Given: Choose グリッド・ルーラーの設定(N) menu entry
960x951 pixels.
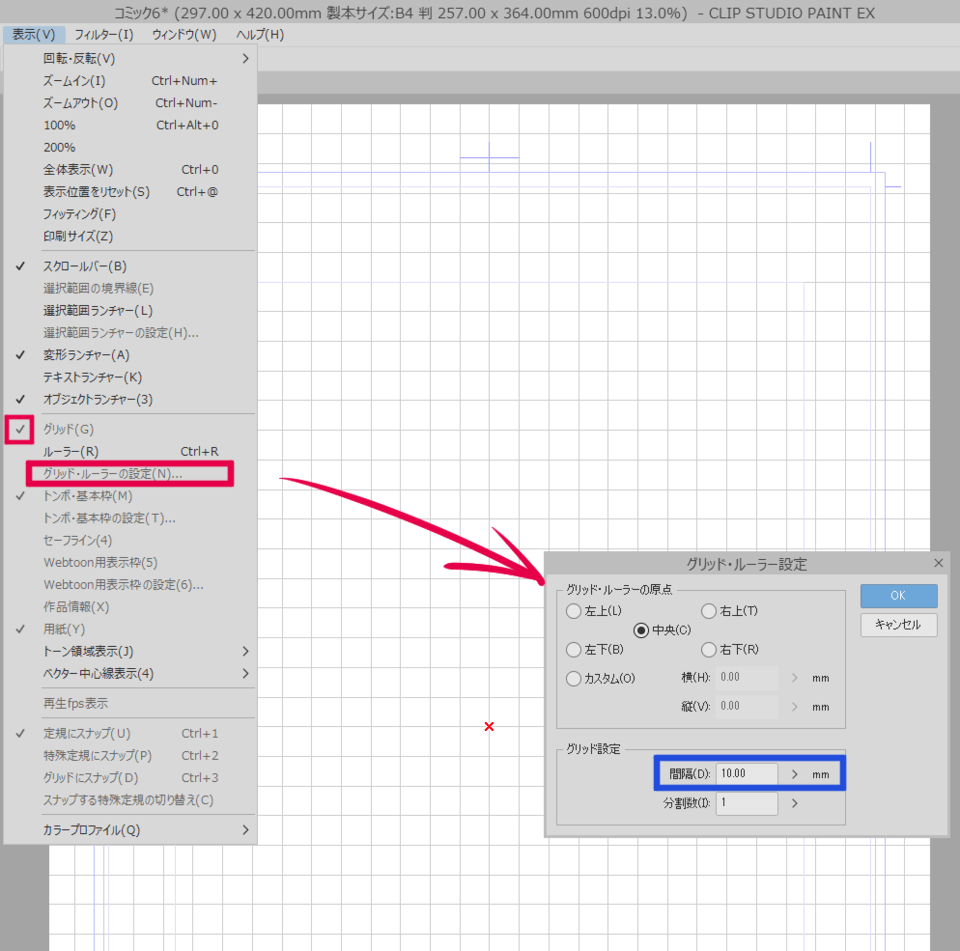Looking at the screenshot, I should (113, 474).
